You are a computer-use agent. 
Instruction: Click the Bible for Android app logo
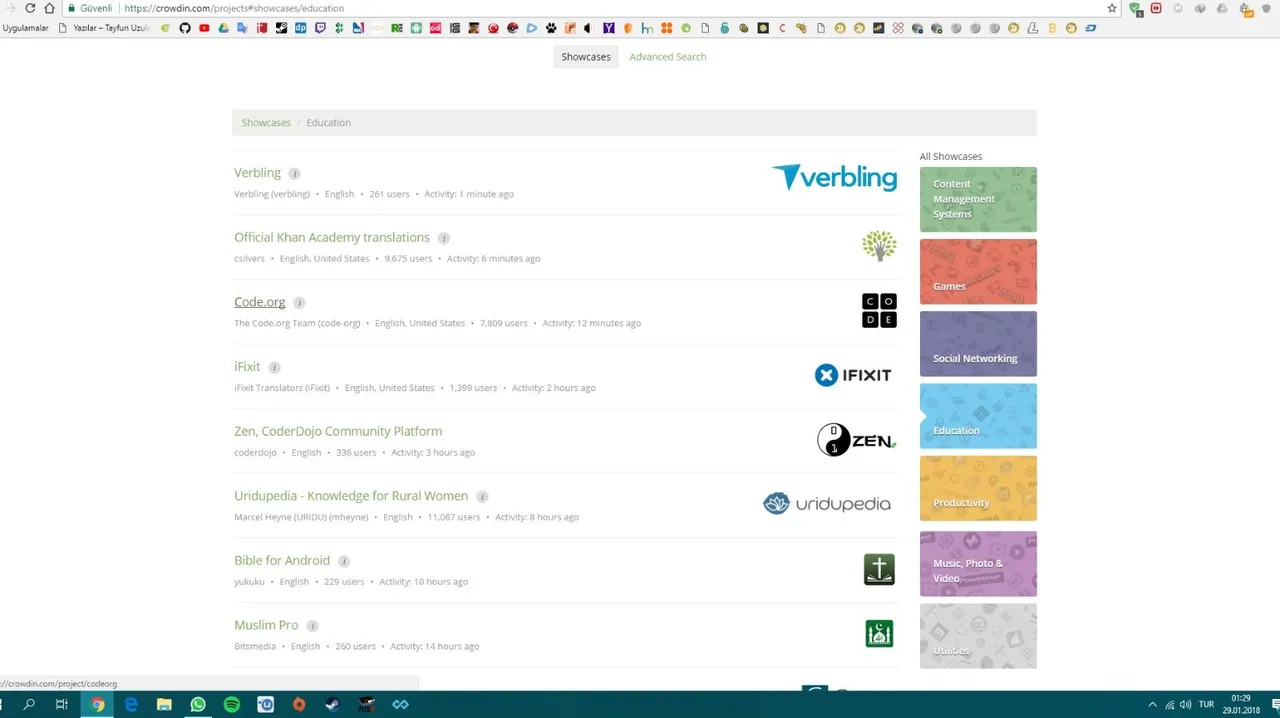879,569
